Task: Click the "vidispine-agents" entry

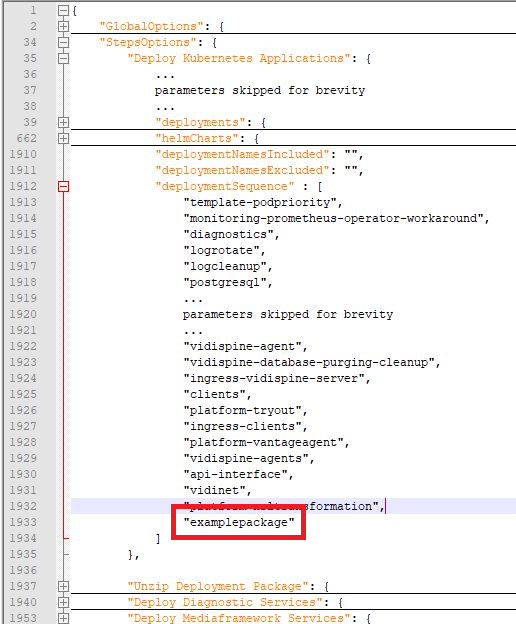Action: tap(246, 458)
